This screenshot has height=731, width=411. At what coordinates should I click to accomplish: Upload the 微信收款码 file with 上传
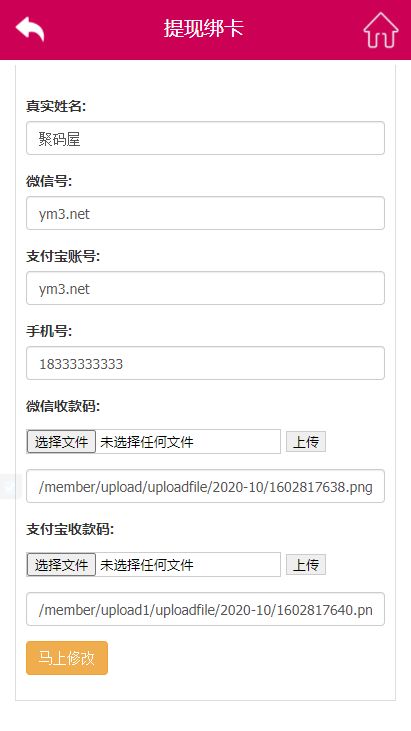click(306, 441)
